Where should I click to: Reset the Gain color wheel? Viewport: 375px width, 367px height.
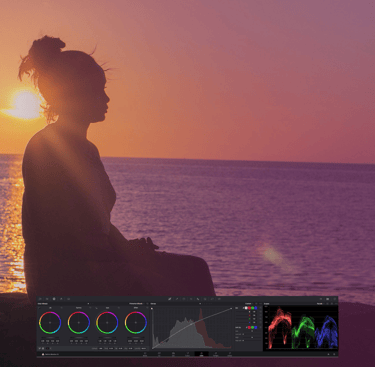(119, 308)
